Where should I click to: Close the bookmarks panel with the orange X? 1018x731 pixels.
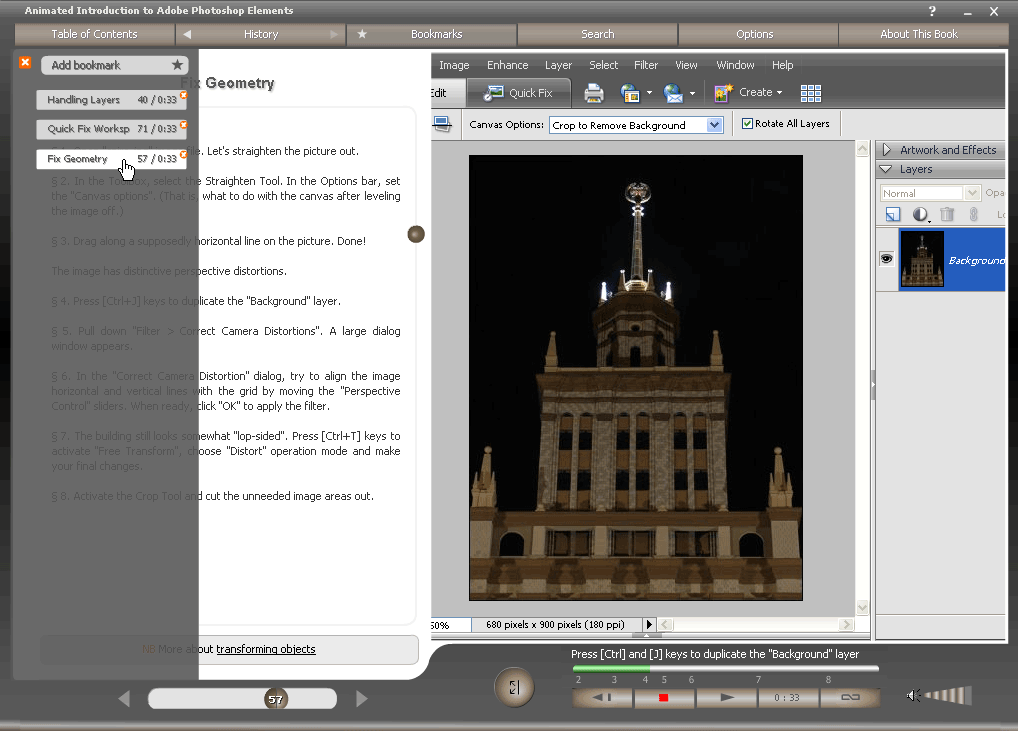[x=25, y=62]
